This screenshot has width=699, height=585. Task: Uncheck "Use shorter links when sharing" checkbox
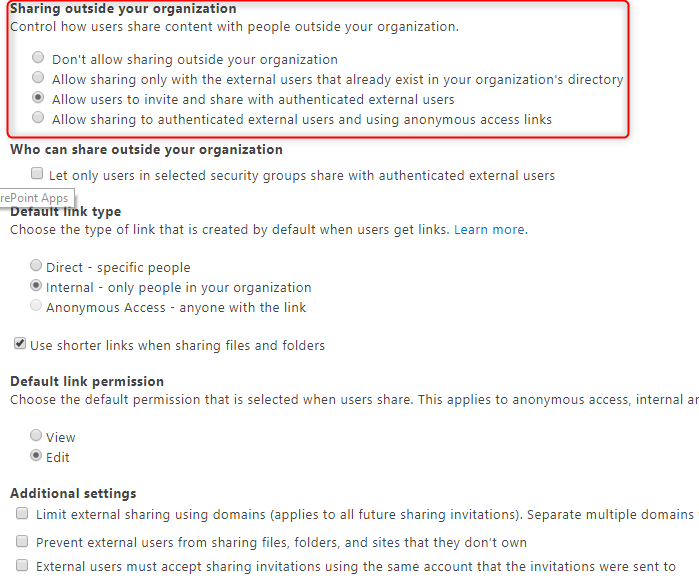20,344
